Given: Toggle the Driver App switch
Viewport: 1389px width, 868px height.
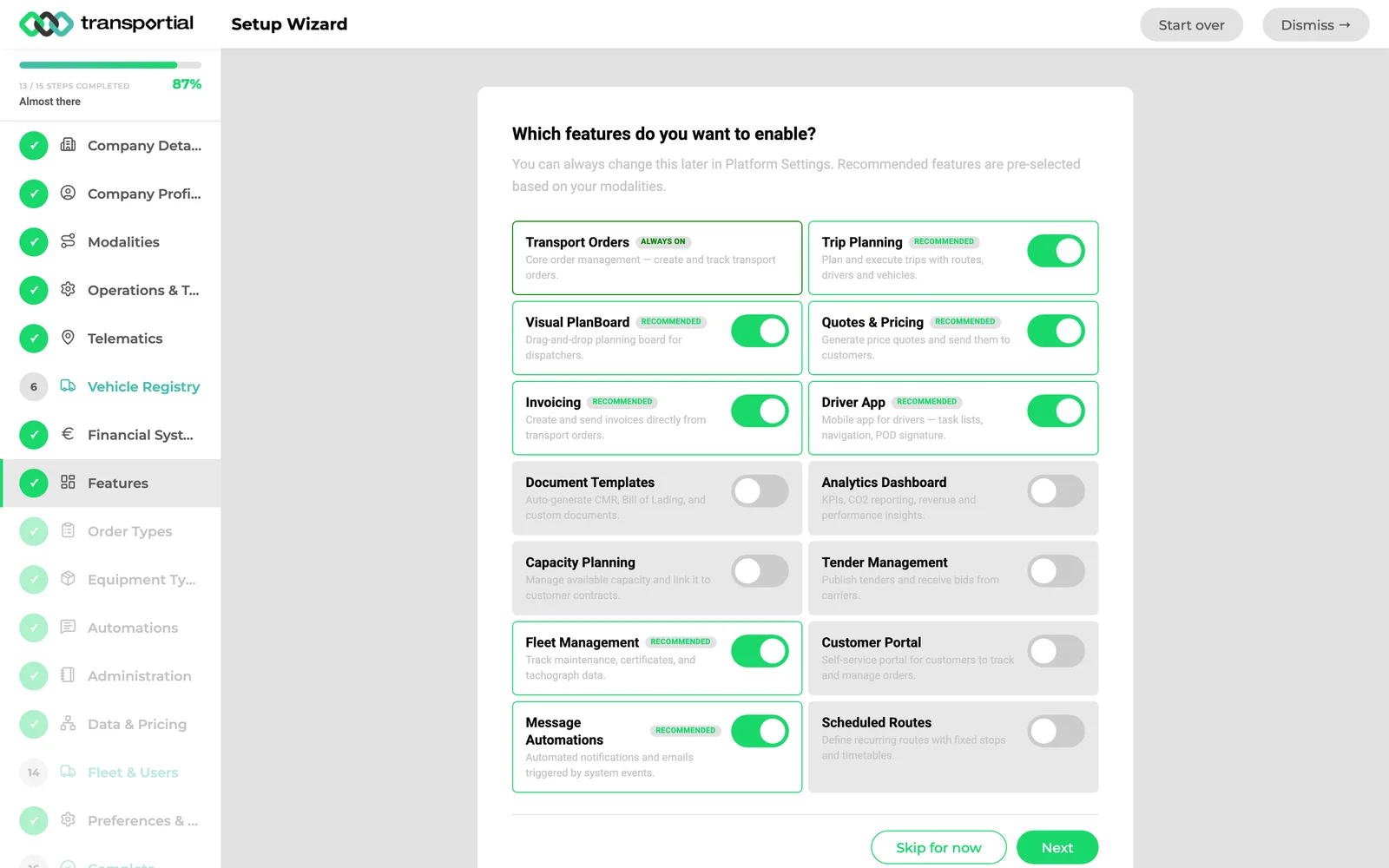Looking at the screenshot, I should click(x=1056, y=411).
